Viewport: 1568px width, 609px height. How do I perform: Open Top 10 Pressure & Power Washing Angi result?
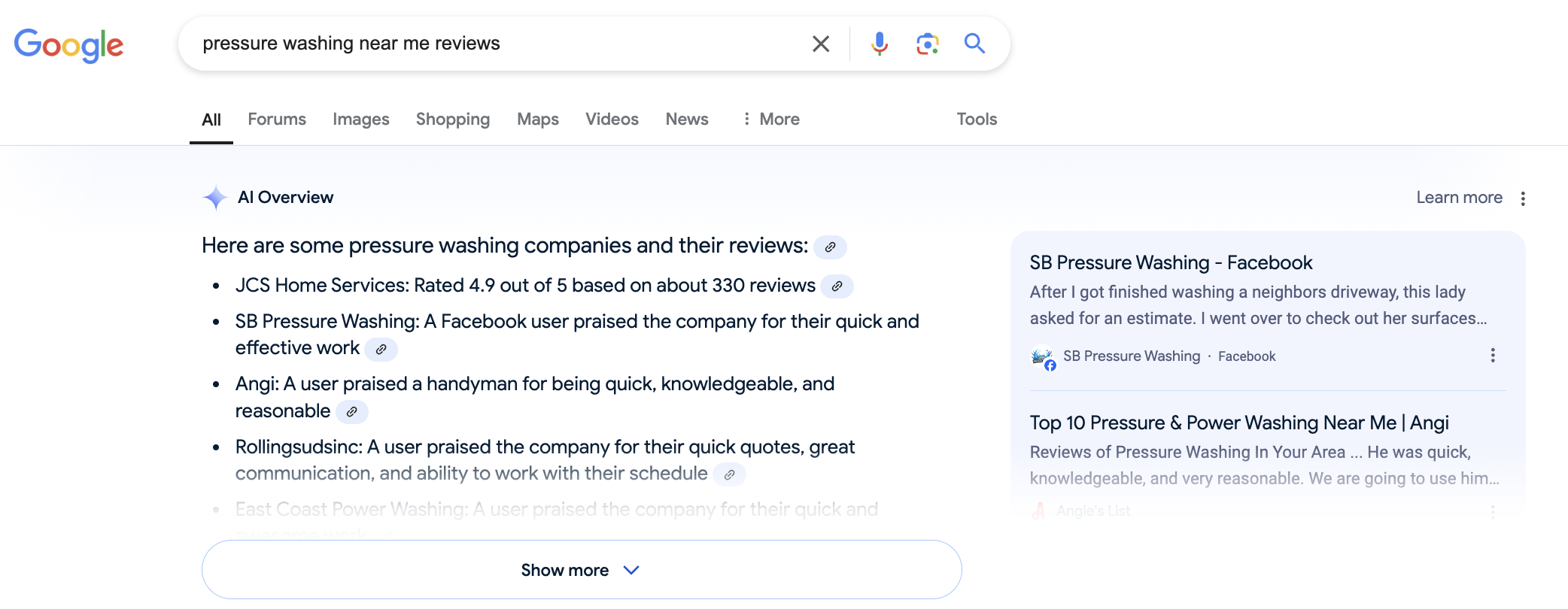pyautogui.click(x=1238, y=423)
